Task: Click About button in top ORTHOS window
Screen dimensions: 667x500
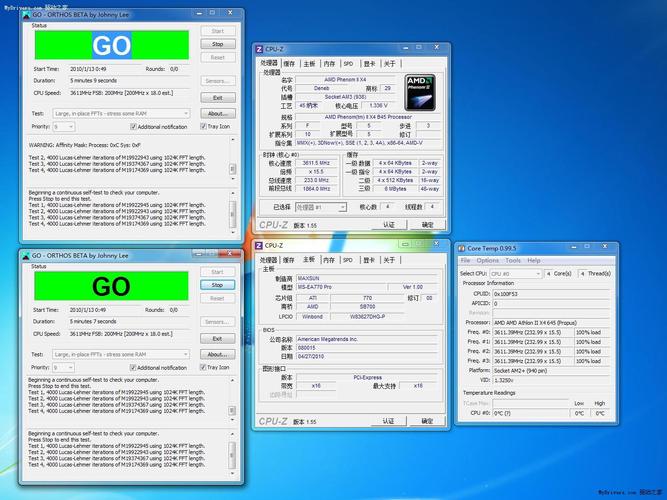Action: [218, 114]
